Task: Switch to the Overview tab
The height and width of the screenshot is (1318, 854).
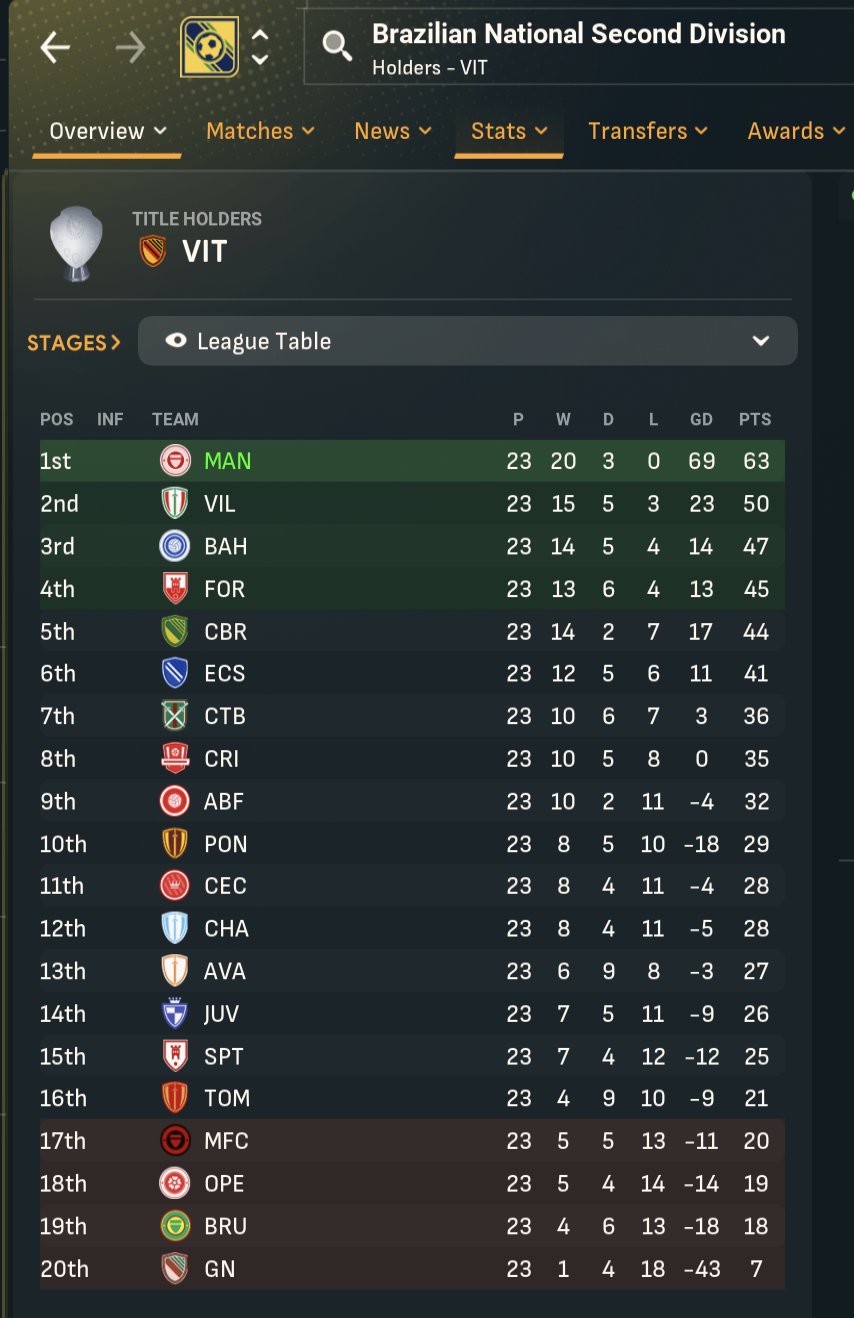Action: [107, 131]
